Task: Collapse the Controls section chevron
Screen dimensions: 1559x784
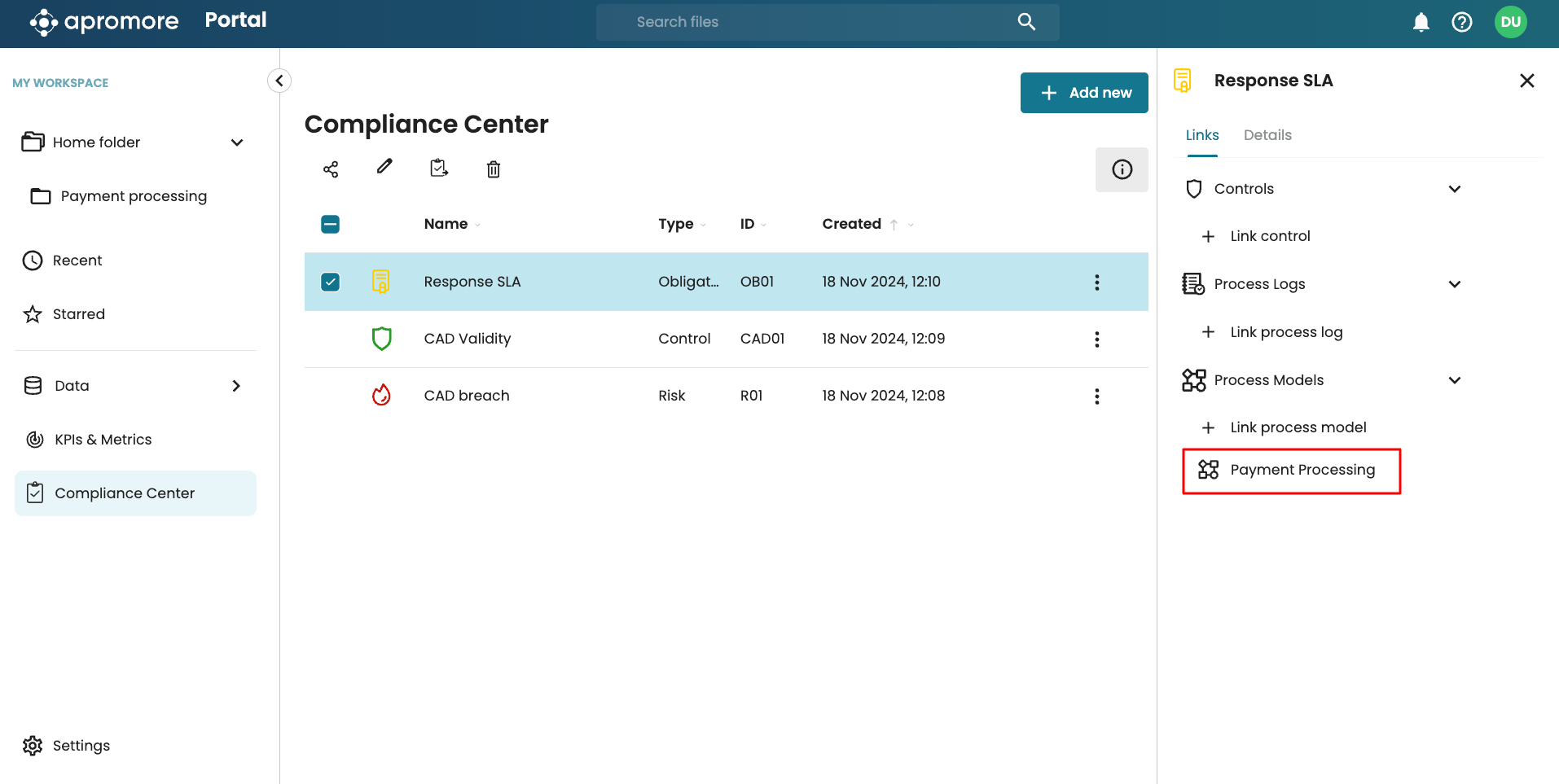Action: (1455, 189)
